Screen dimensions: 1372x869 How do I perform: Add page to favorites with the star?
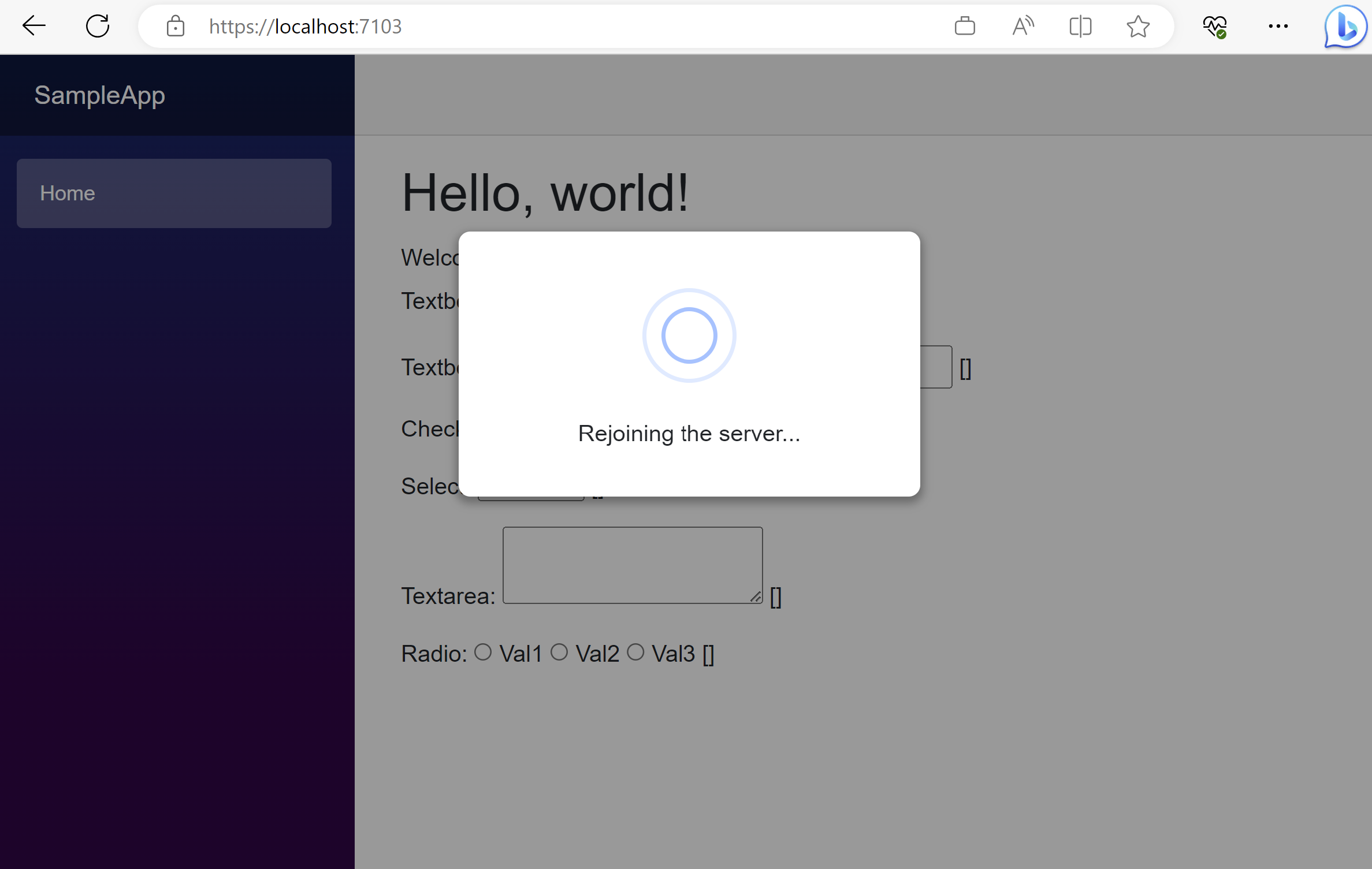click(x=1137, y=27)
